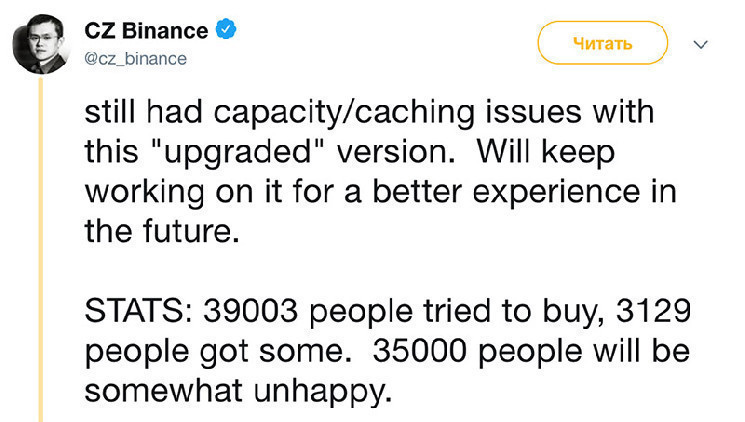Image resolution: width=745 pixels, height=422 pixels.
Task: Click the words 'people got some' in the tweet
Action: pyautogui.click(x=214, y=353)
